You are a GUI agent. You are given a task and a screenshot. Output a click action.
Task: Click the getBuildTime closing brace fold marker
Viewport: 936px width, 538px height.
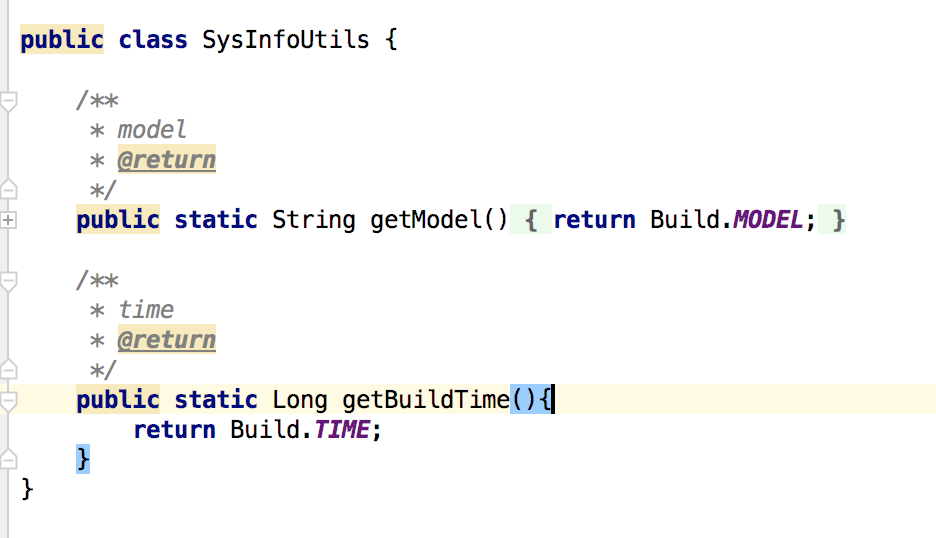[8, 459]
